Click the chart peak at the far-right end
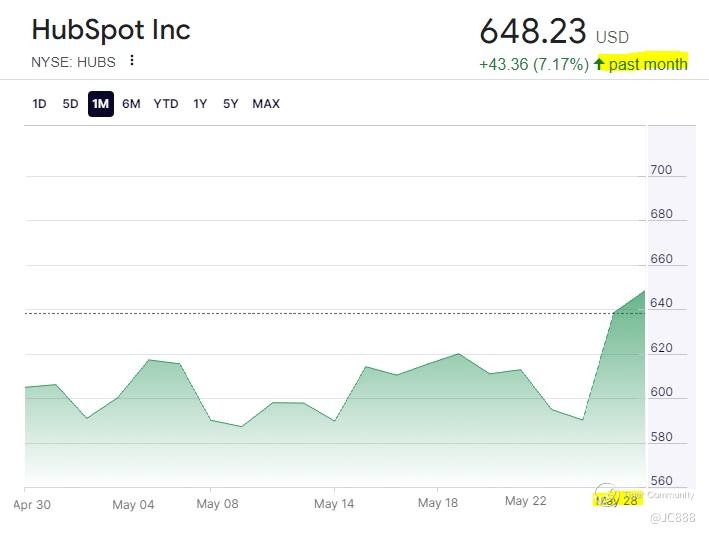Viewport: 709px width, 534px height. click(645, 291)
